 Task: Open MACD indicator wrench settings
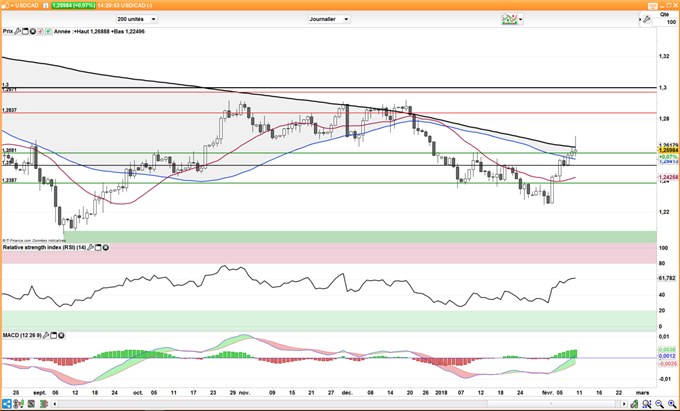point(46,336)
